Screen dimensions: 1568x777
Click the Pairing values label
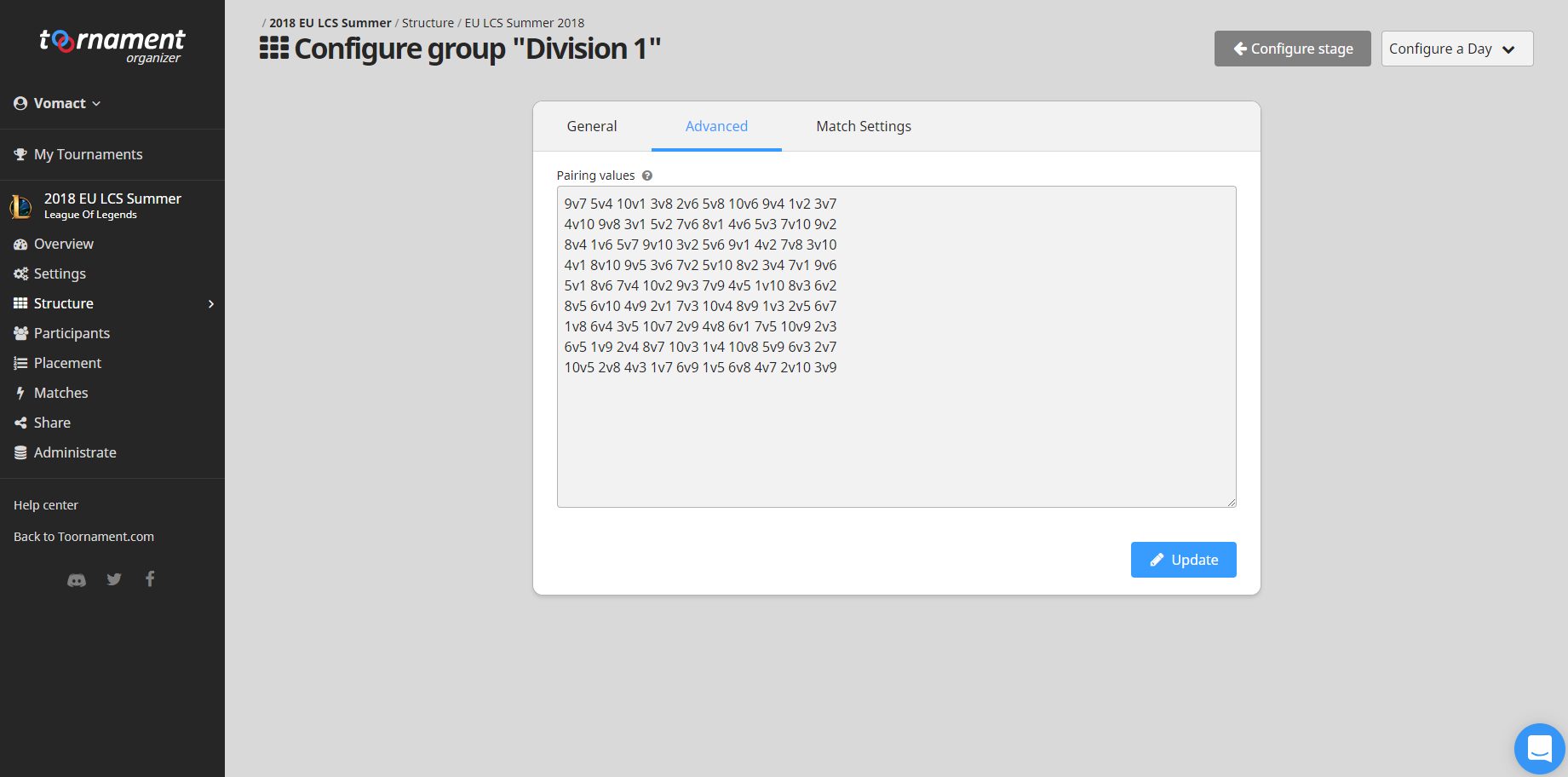595,176
